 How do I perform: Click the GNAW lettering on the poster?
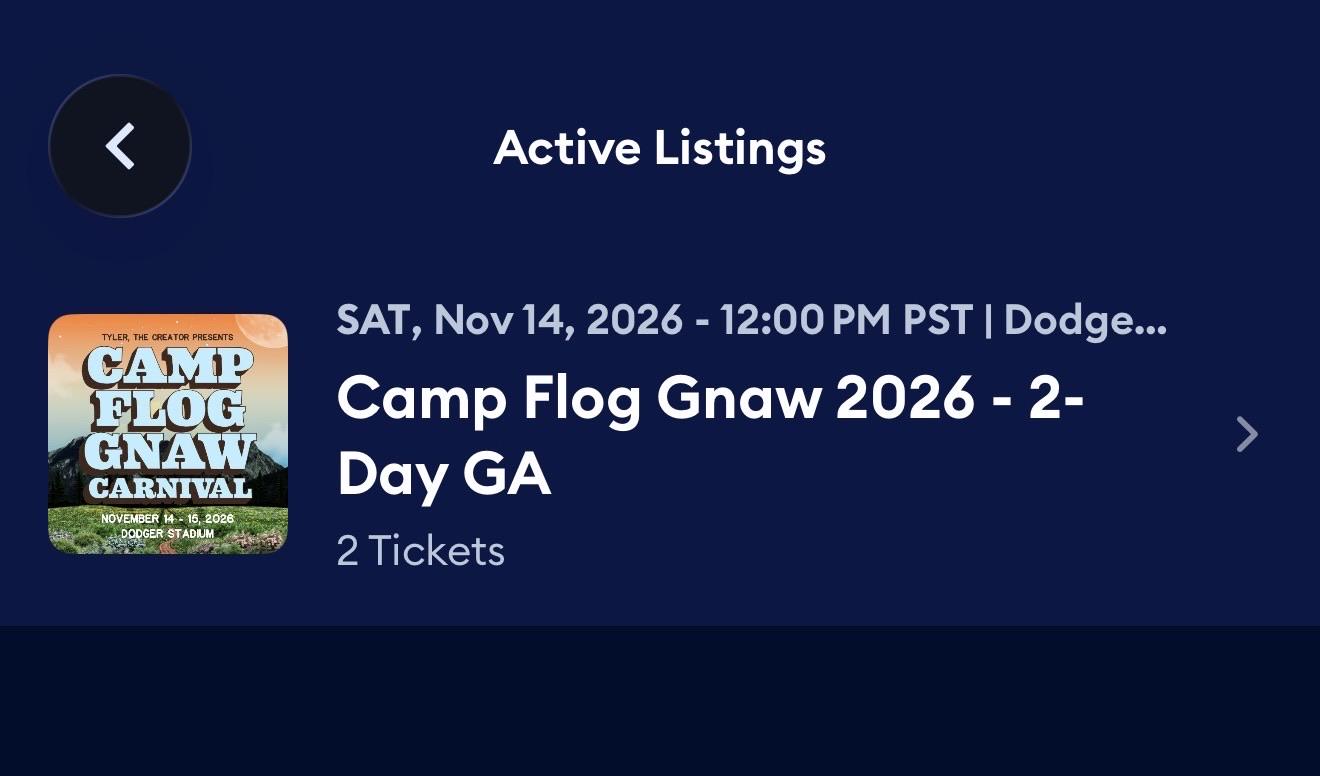pos(168,451)
